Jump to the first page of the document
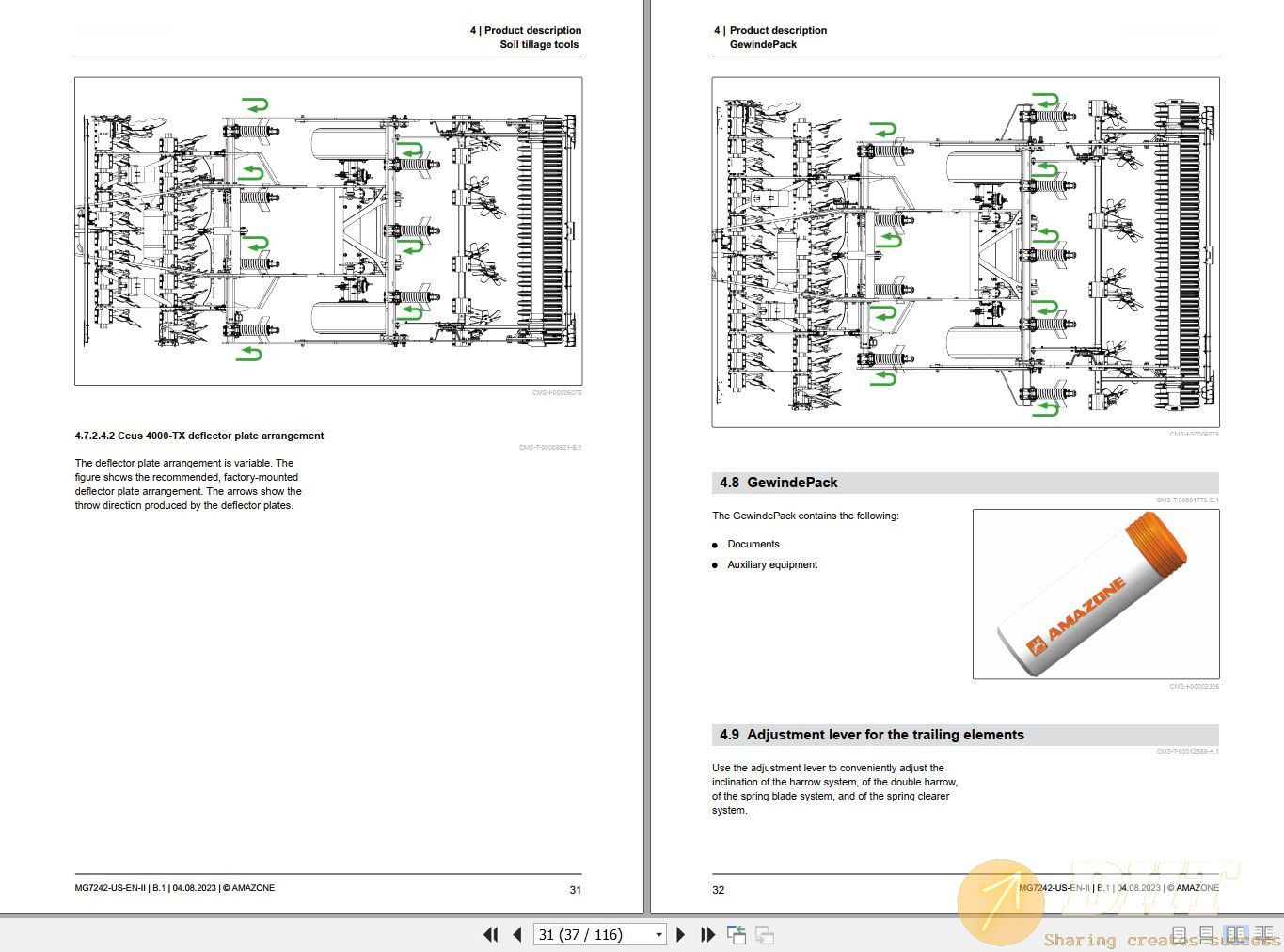This screenshot has width=1284, height=952. tap(490, 934)
